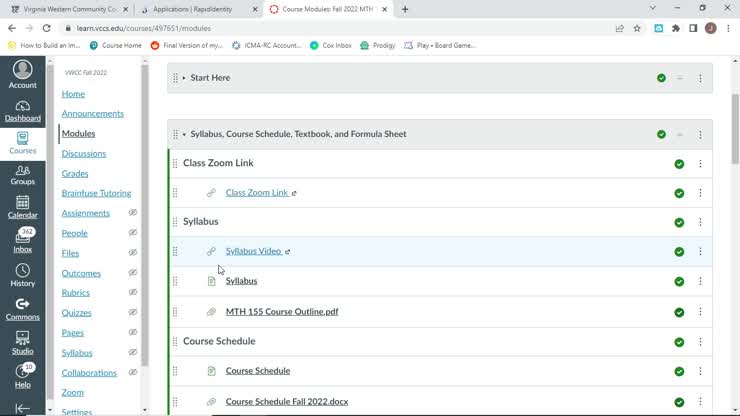Grab the drag handle for Syllabus page item
The image size is (740, 416).
175,281
